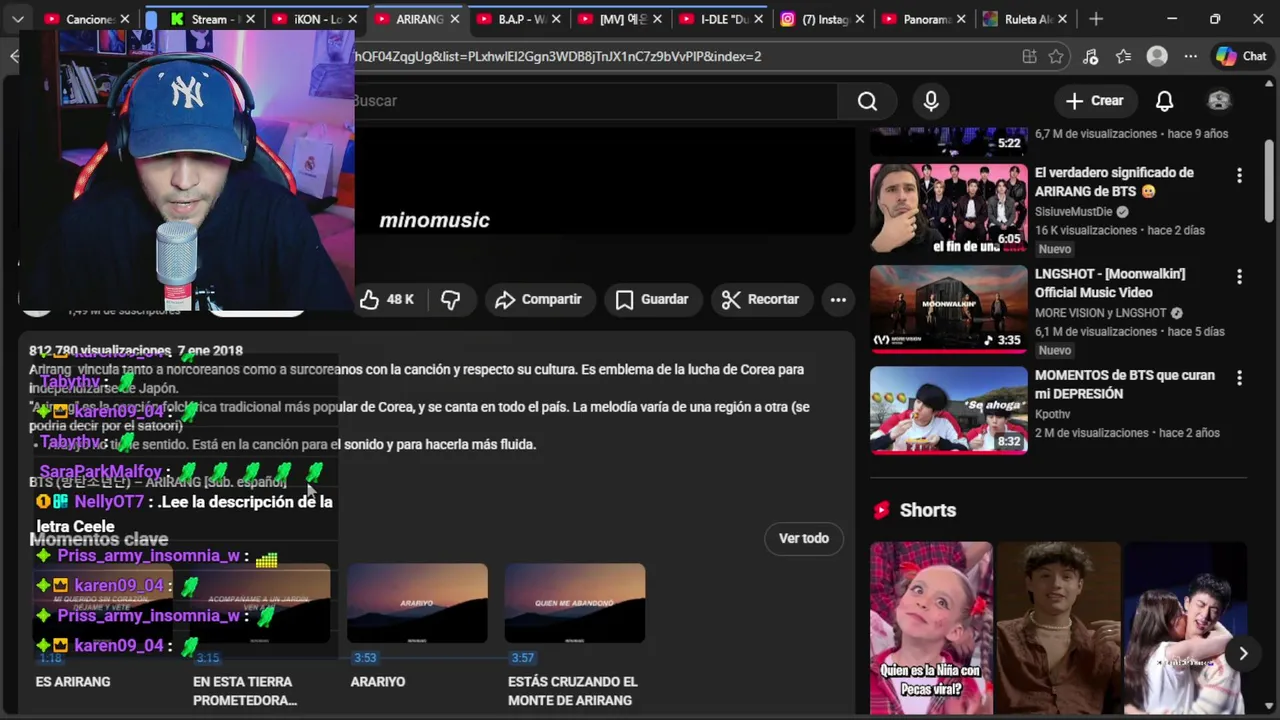Close the Instagram tab
Image resolution: width=1280 pixels, height=720 pixels.
tap(858, 19)
